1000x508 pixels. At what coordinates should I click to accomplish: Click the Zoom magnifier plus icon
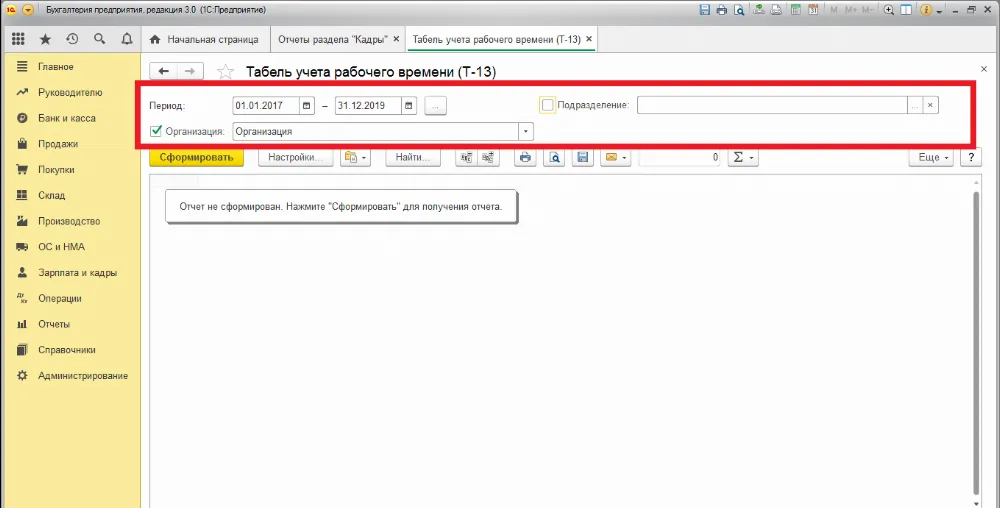(x=888, y=10)
